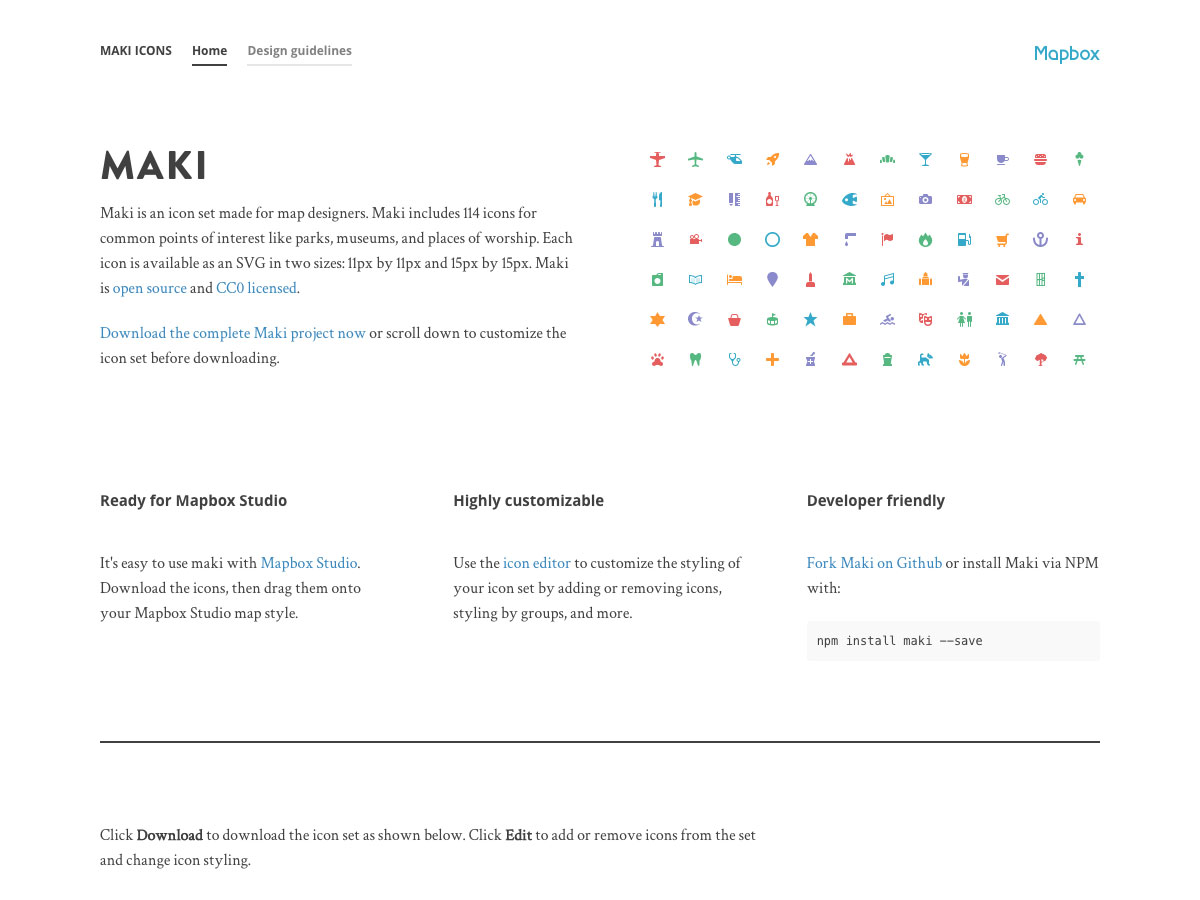
Task: Click the Mapbox logo link
Action: click(1066, 54)
